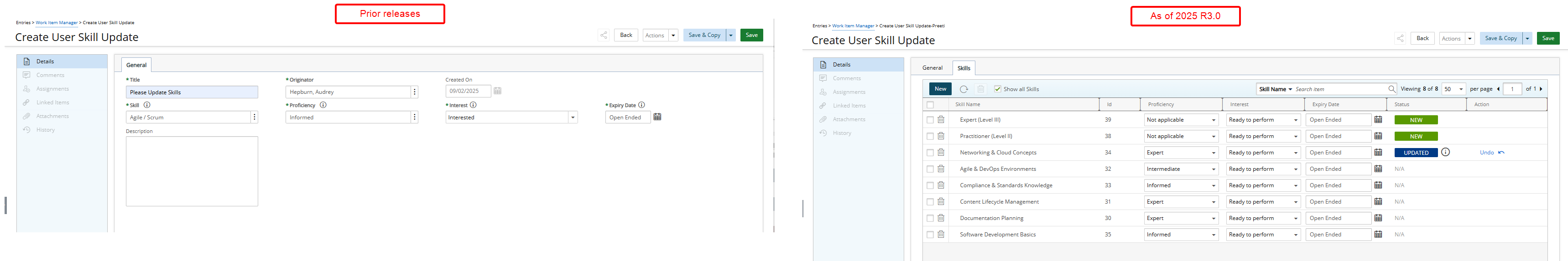Screen dimensions: 1568x261
Task: Delete the Practitioner (Level II) skill row
Action: (941, 136)
